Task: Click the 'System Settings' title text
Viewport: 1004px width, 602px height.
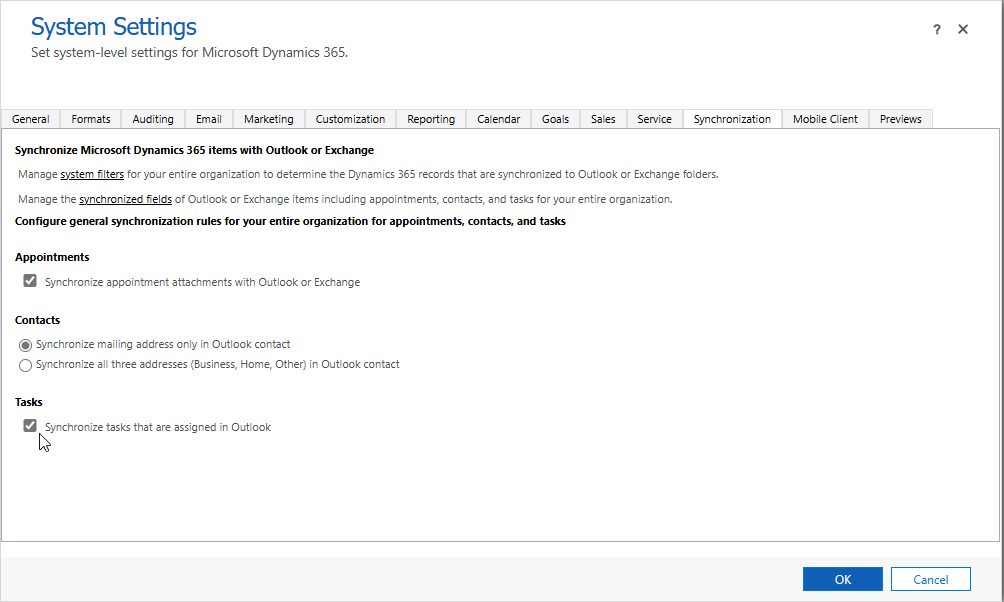Action: click(114, 27)
